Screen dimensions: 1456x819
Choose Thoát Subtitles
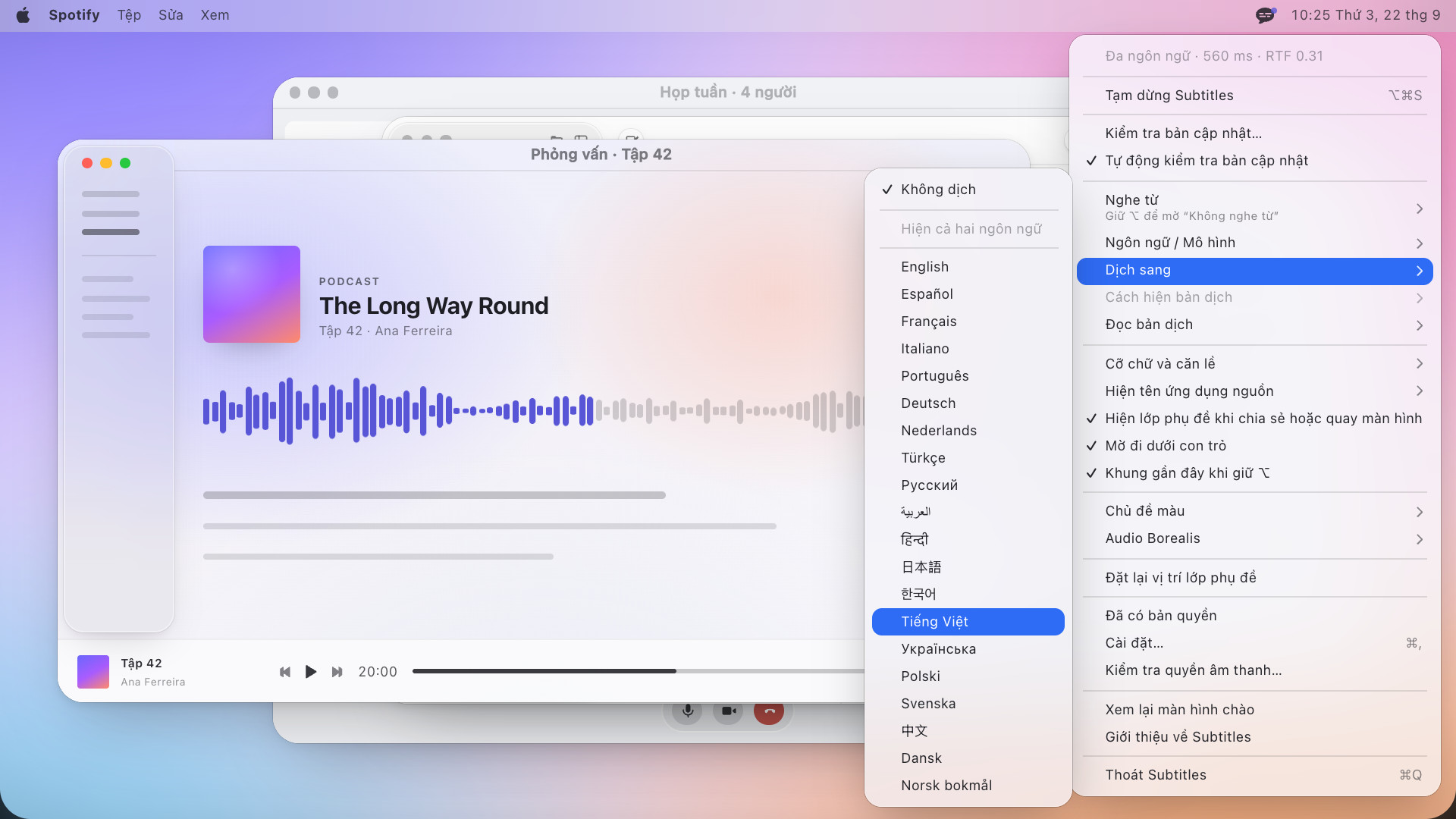1255,775
